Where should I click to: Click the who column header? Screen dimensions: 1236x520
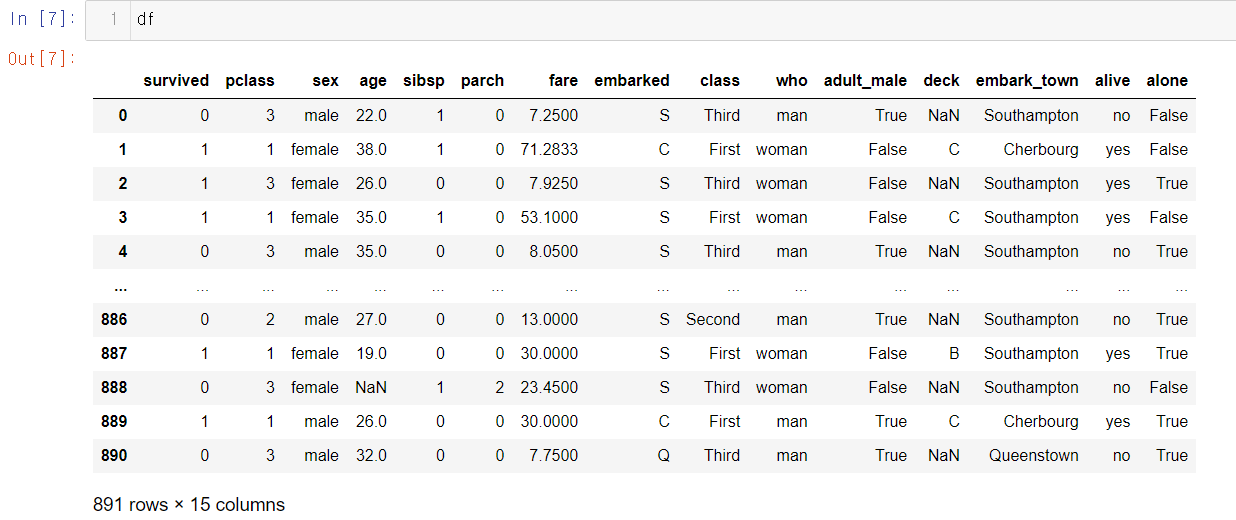pyautogui.click(x=791, y=81)
